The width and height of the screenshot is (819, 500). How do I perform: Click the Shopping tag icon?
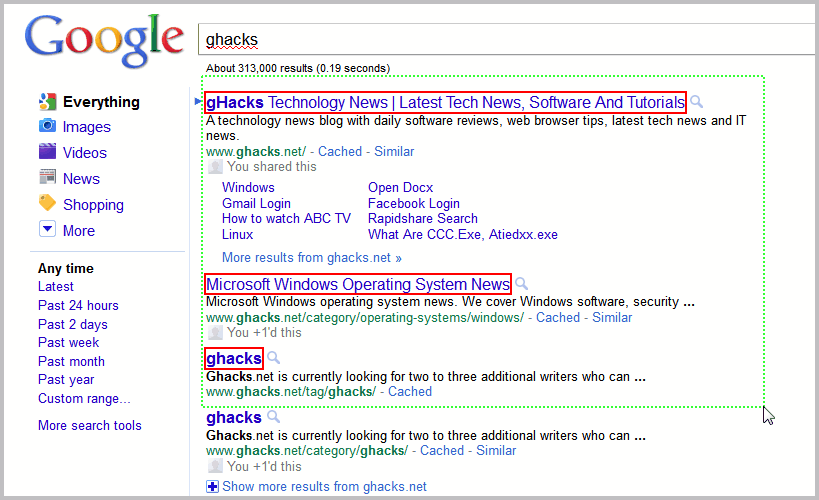48,203
